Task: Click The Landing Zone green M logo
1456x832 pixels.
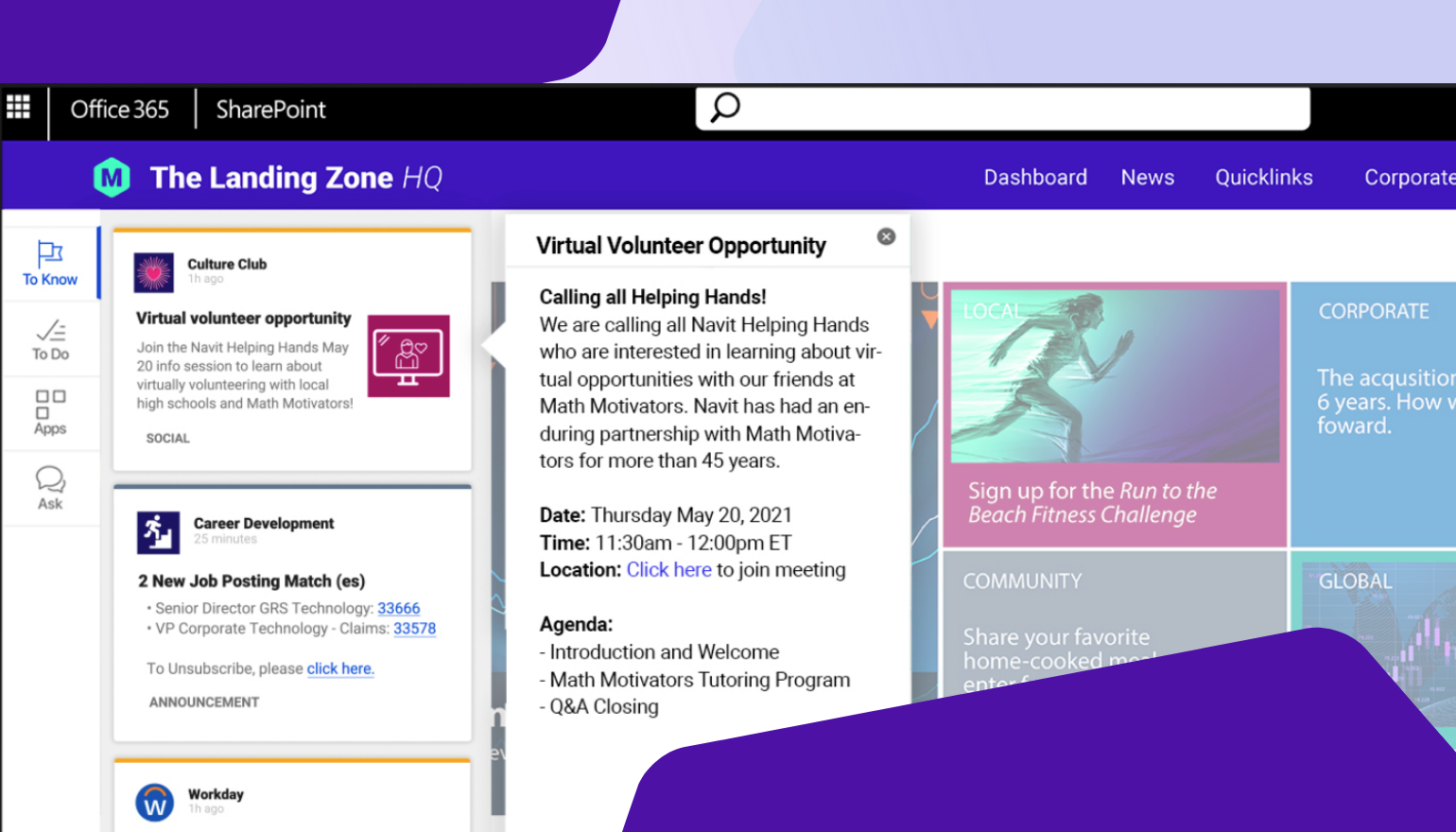Action: 112,178
